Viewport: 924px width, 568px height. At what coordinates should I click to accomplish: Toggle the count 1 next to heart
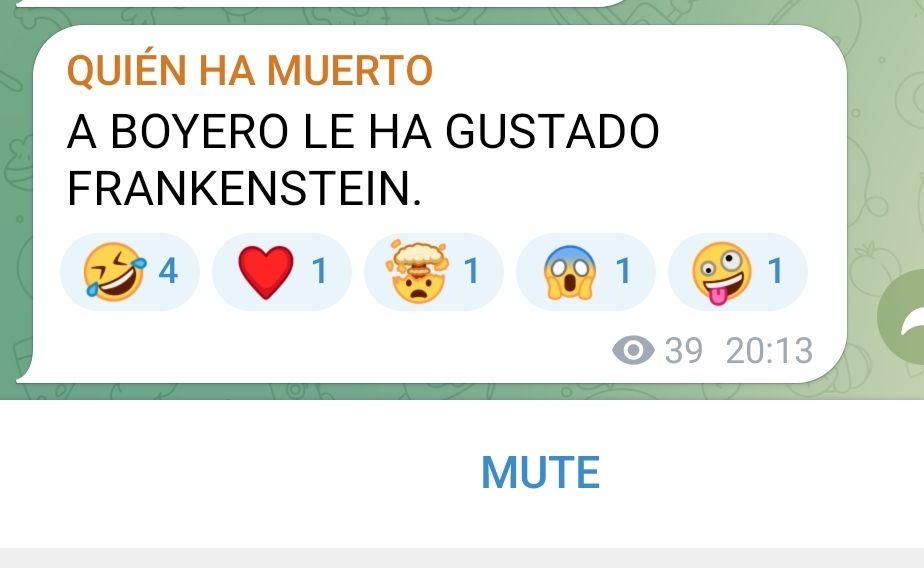point(319,272)
